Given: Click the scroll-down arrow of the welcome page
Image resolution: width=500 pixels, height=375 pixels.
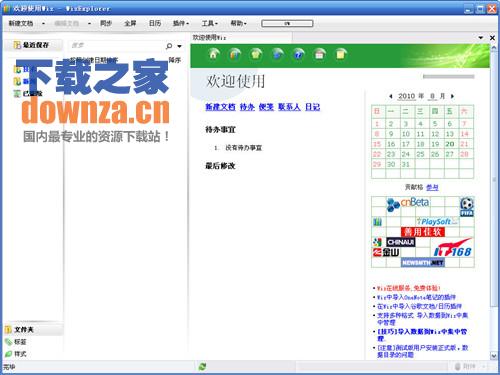Looking at the screenshot, I should coord(494,356).
